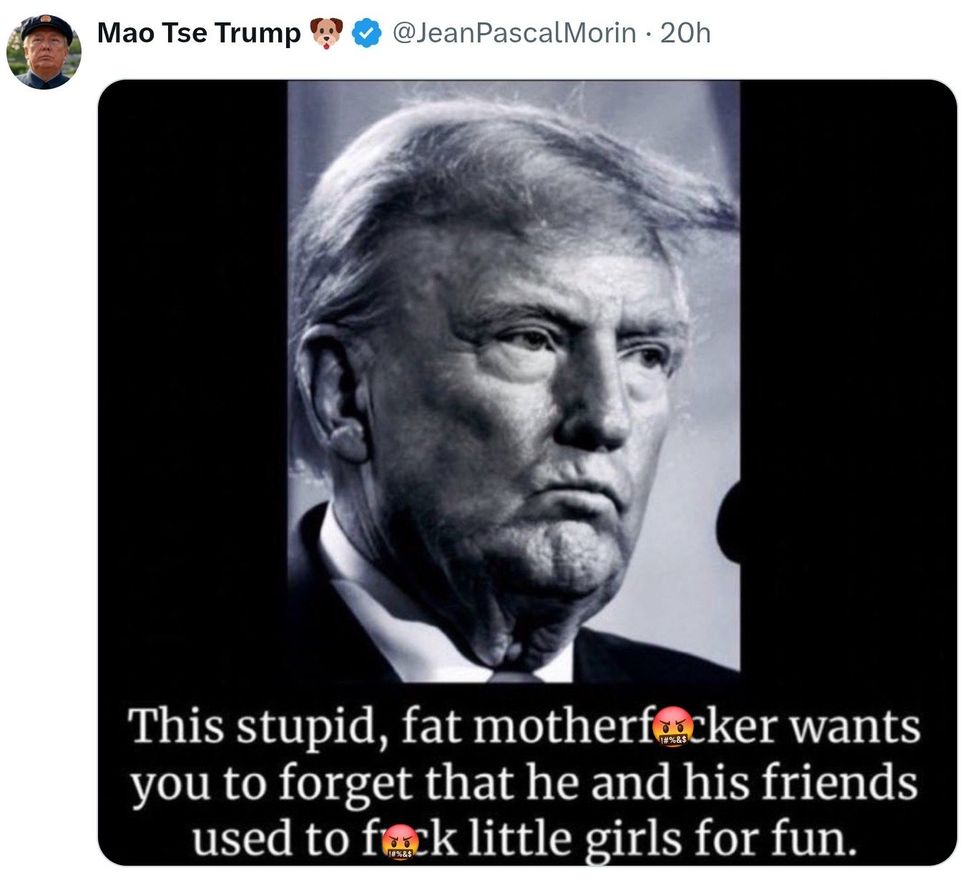The height and width of the screenshot is (886, 980).
Task: Open the black-and-white portrait photo
Action: 514,381
